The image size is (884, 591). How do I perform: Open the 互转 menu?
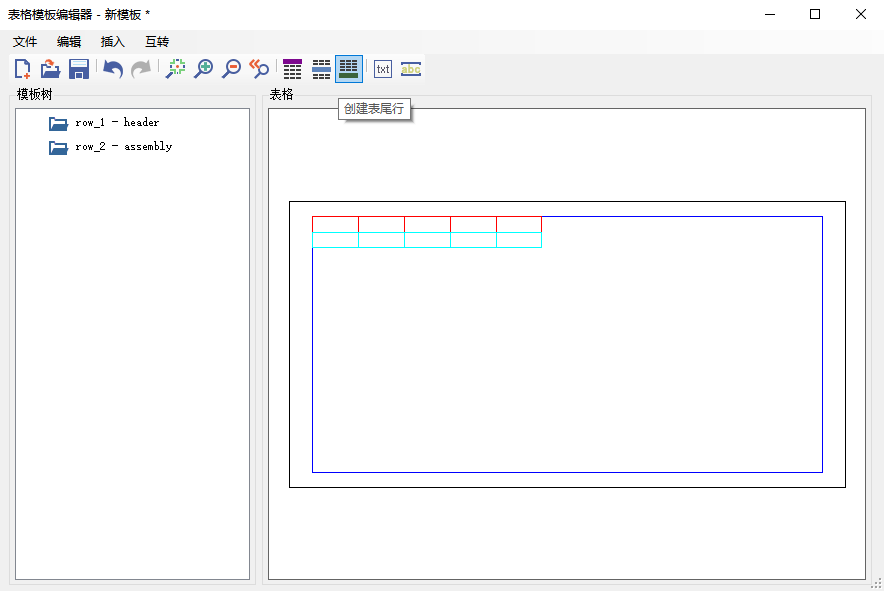pyautogui.click(x=157, y=42)
